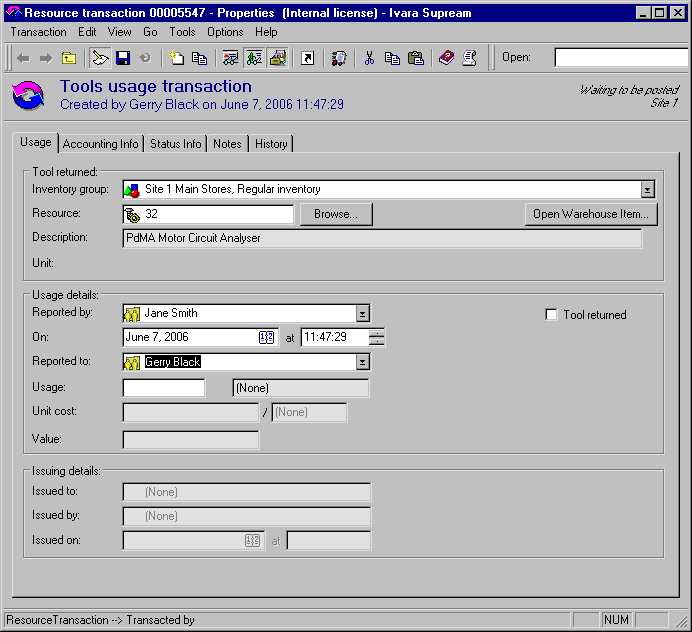Open the Transaction menu

coord(38,32)
